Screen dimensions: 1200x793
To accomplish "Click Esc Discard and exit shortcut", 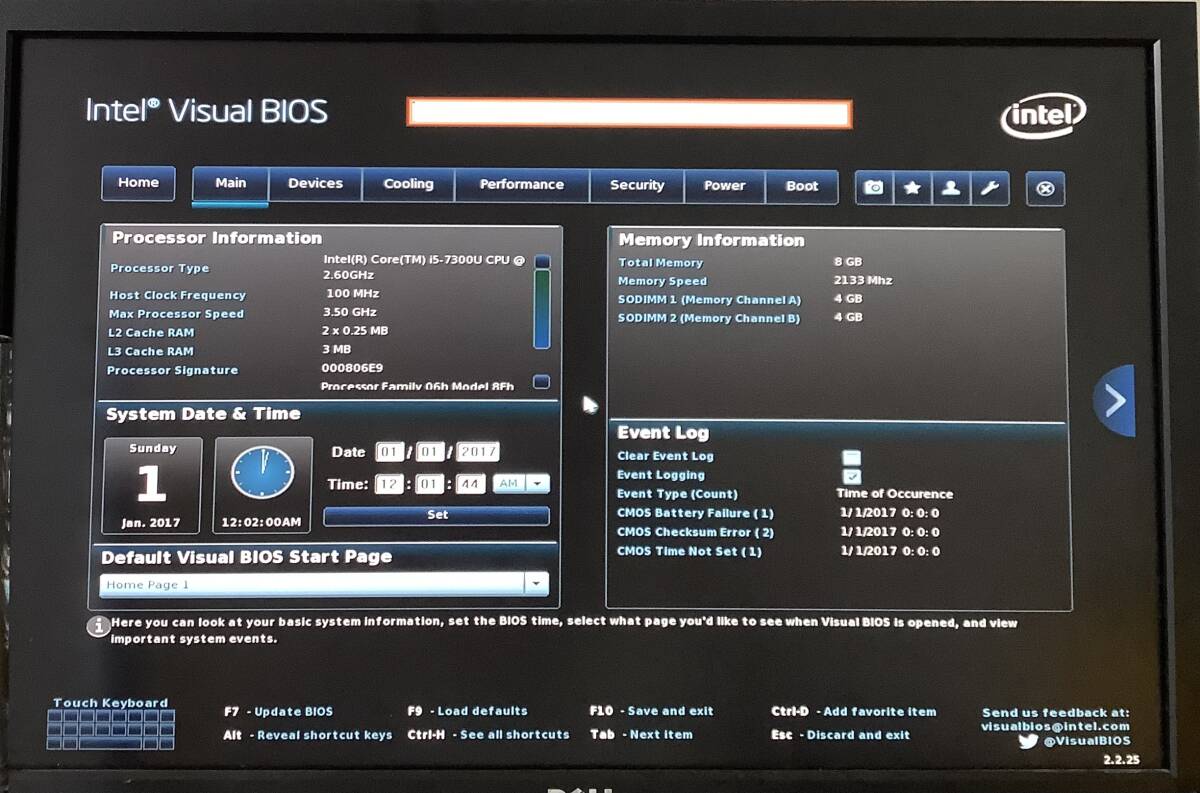I will (840, 735).
